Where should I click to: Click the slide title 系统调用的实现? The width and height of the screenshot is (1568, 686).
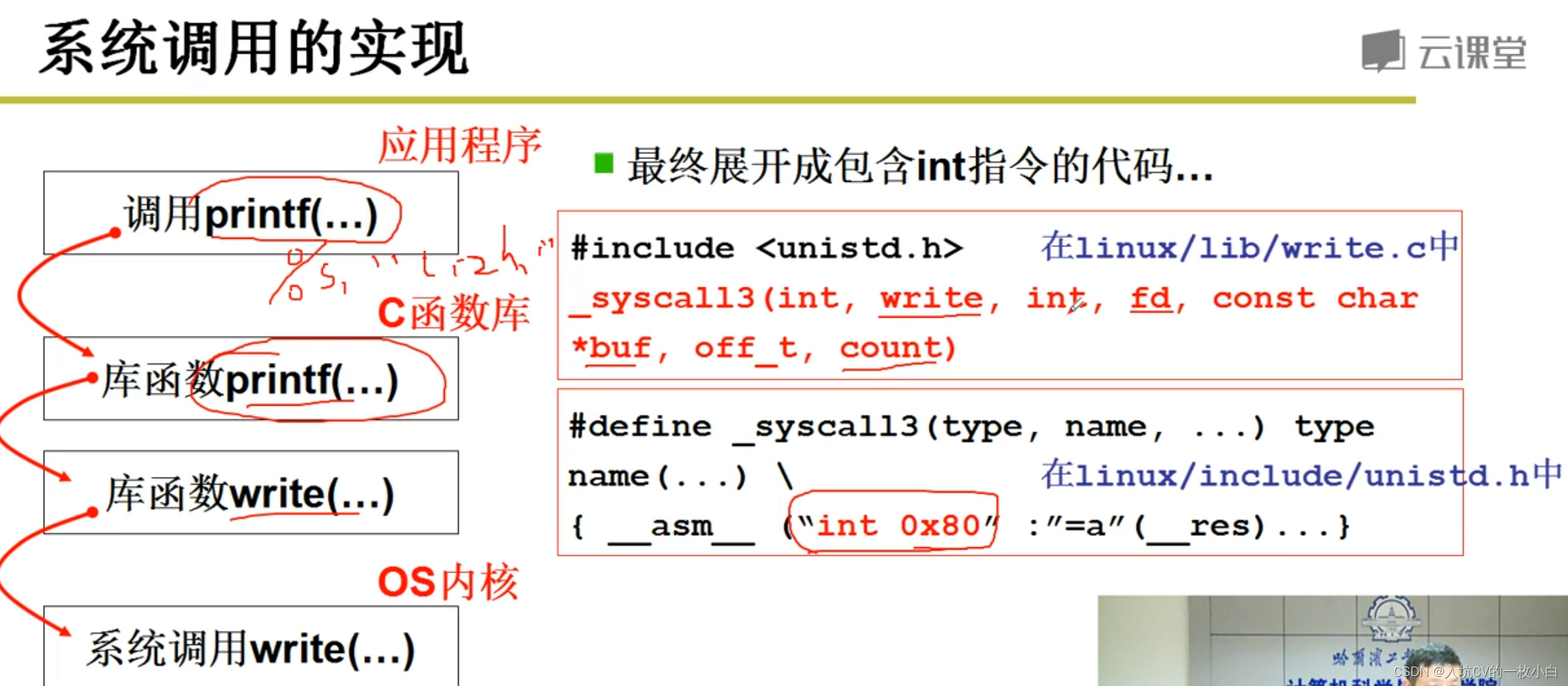[254, 48]
